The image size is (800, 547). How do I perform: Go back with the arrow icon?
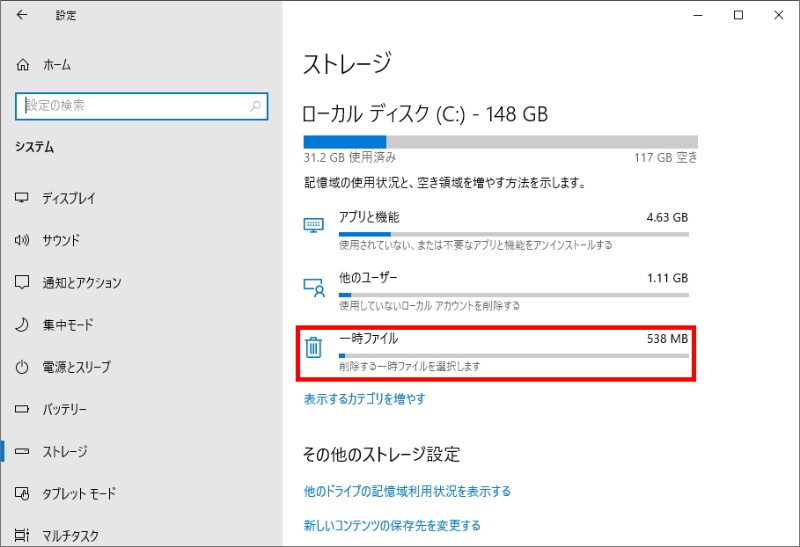pos(21,15)
